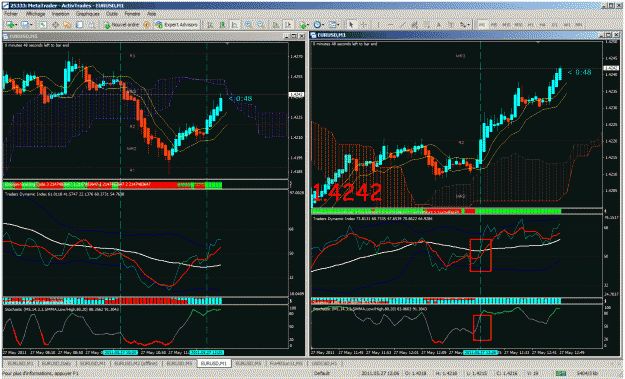Screen dimensions: 625x379
Task: Open the Aide menu
Action: click(x=152, y=14)
